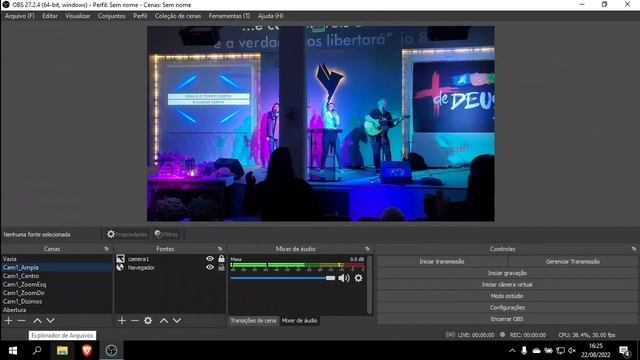
Task: Open the Perfil menu
Action: (140, 16)
